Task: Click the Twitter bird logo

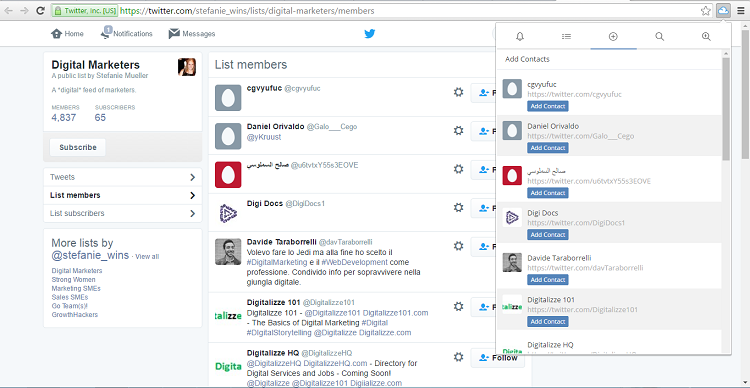Action: pyautogui.click(x=369, y=33)
